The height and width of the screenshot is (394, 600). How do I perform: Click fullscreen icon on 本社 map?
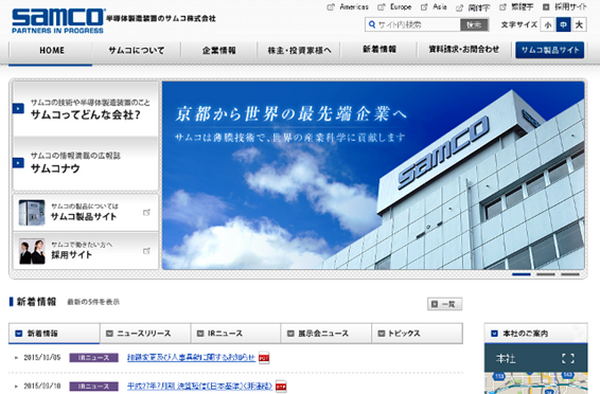[x=568, y=358]
